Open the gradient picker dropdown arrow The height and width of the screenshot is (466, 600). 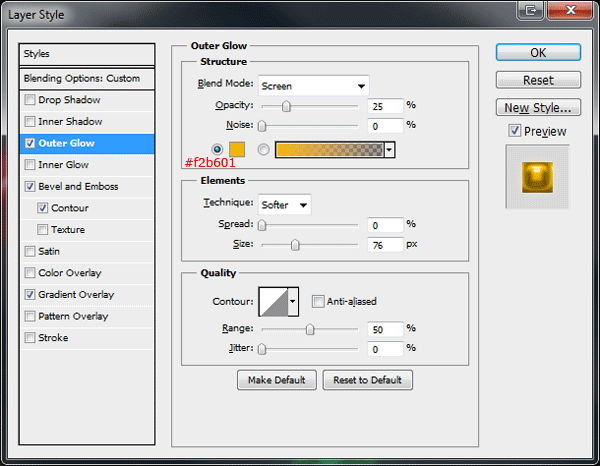[389, 150]
